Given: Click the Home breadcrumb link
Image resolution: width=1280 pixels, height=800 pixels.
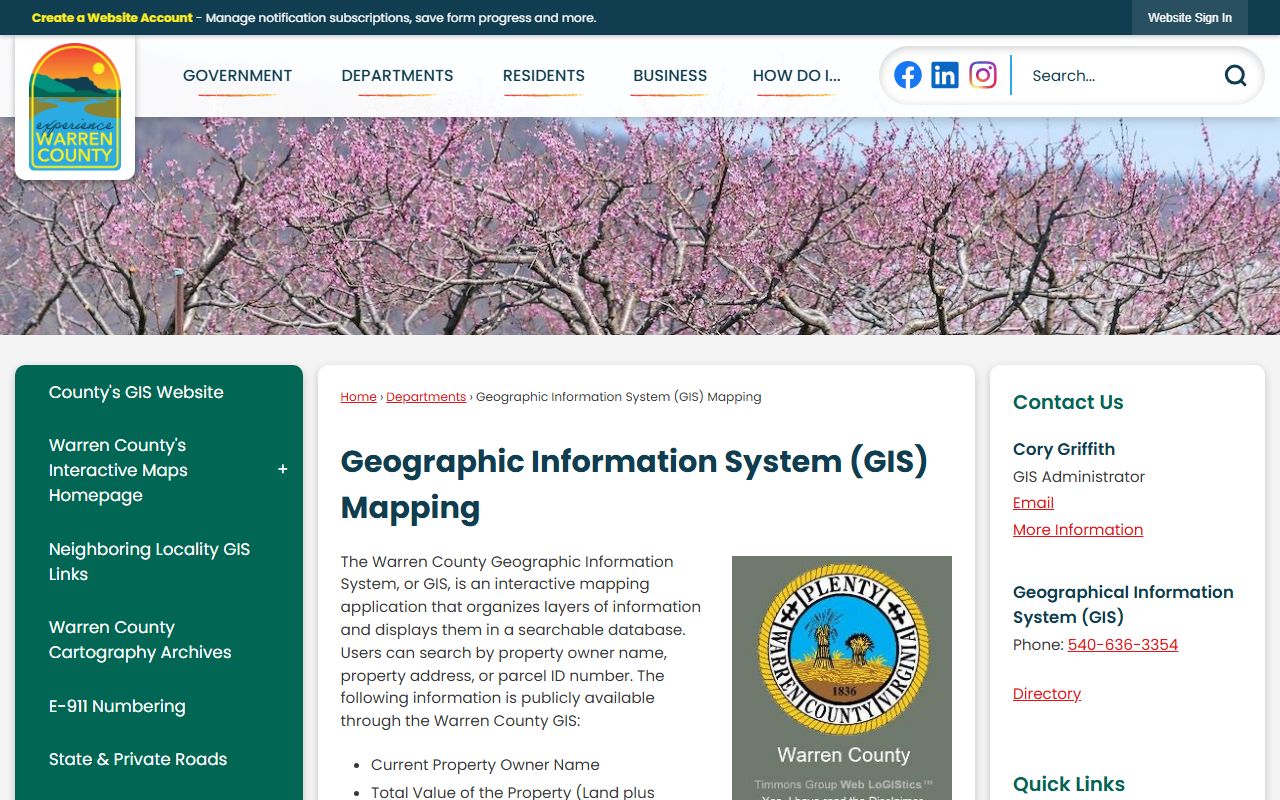Looking at the screenshot, I should point(358,397).
